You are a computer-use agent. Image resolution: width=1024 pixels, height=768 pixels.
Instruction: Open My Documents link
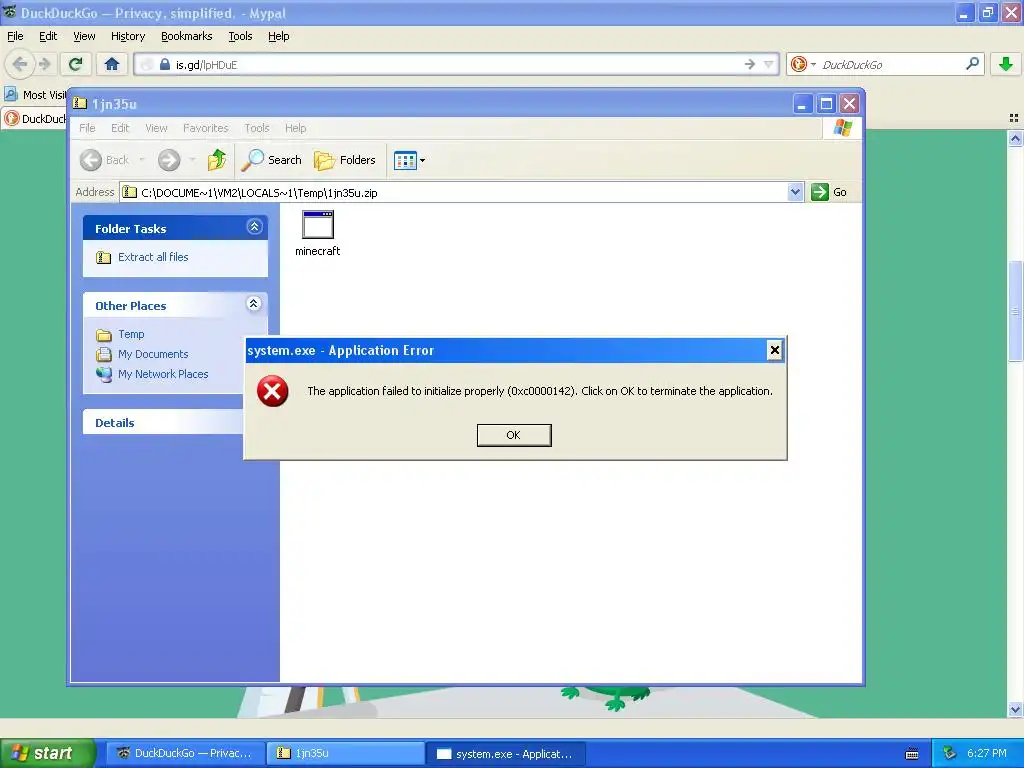point(153,354)
